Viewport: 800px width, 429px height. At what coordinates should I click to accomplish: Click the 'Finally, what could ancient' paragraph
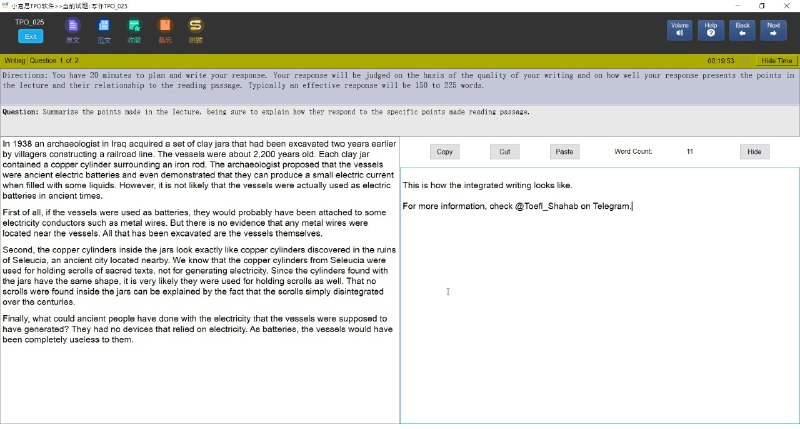(197, 329)
